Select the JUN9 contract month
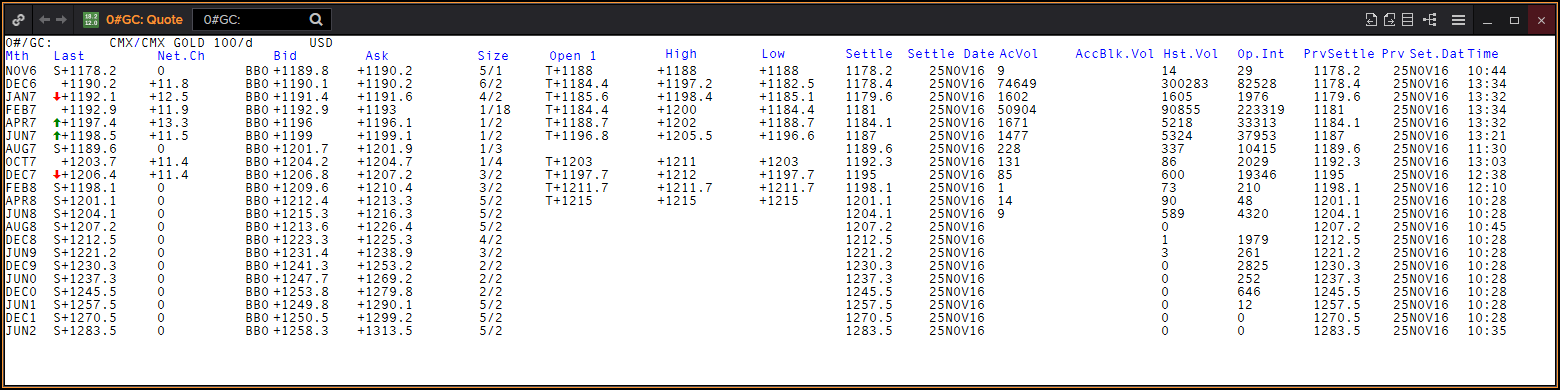 [x=21, y=253]
